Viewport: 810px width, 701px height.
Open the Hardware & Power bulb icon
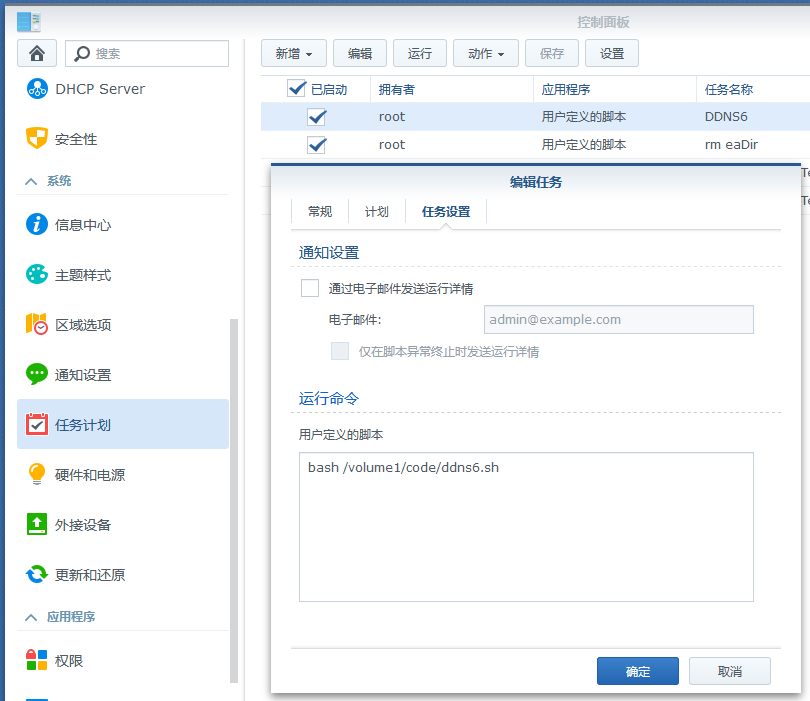(x=37, y=474)
